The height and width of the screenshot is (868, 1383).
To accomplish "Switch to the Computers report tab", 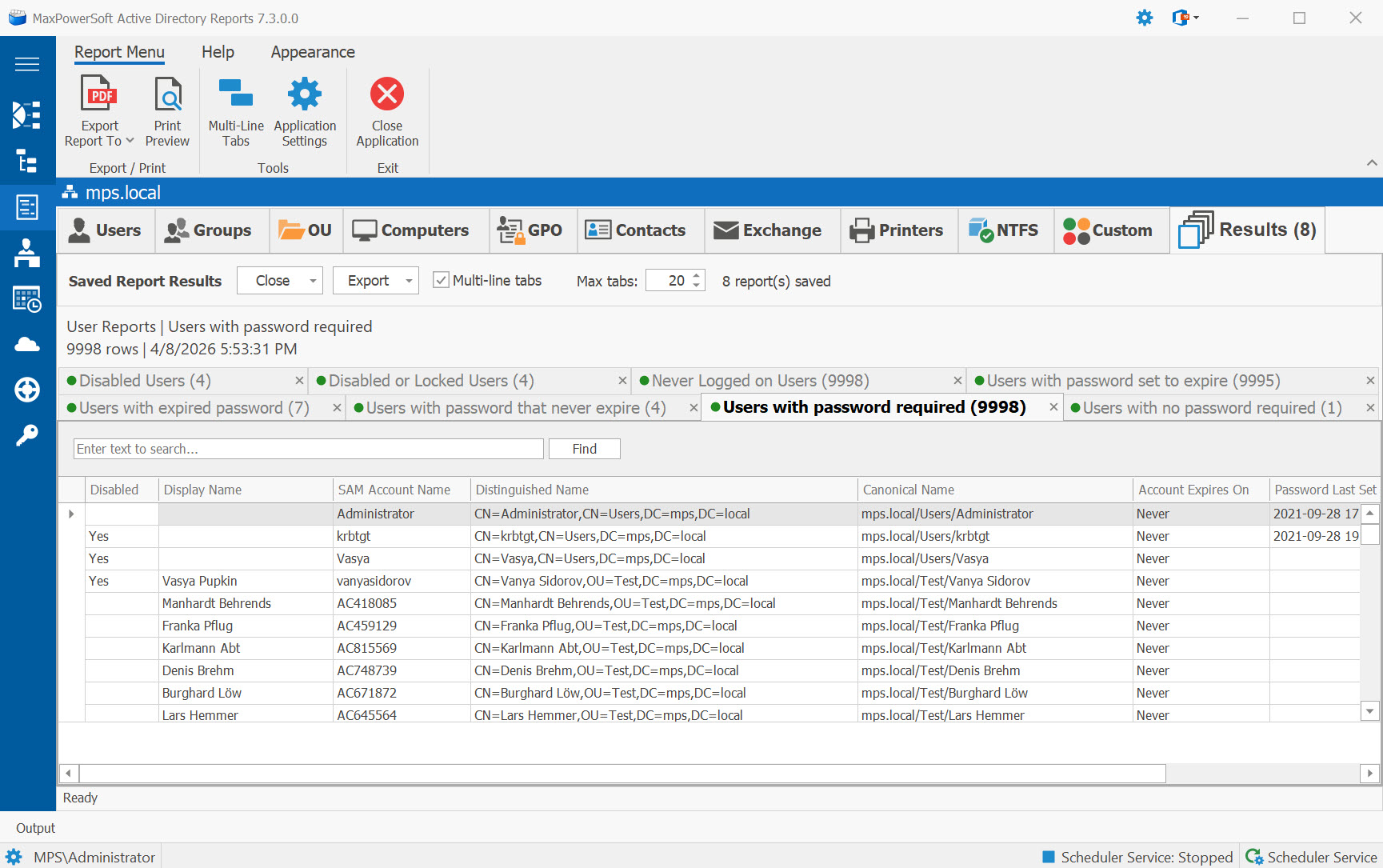I will pyautogui.click(x=414, y=230).
